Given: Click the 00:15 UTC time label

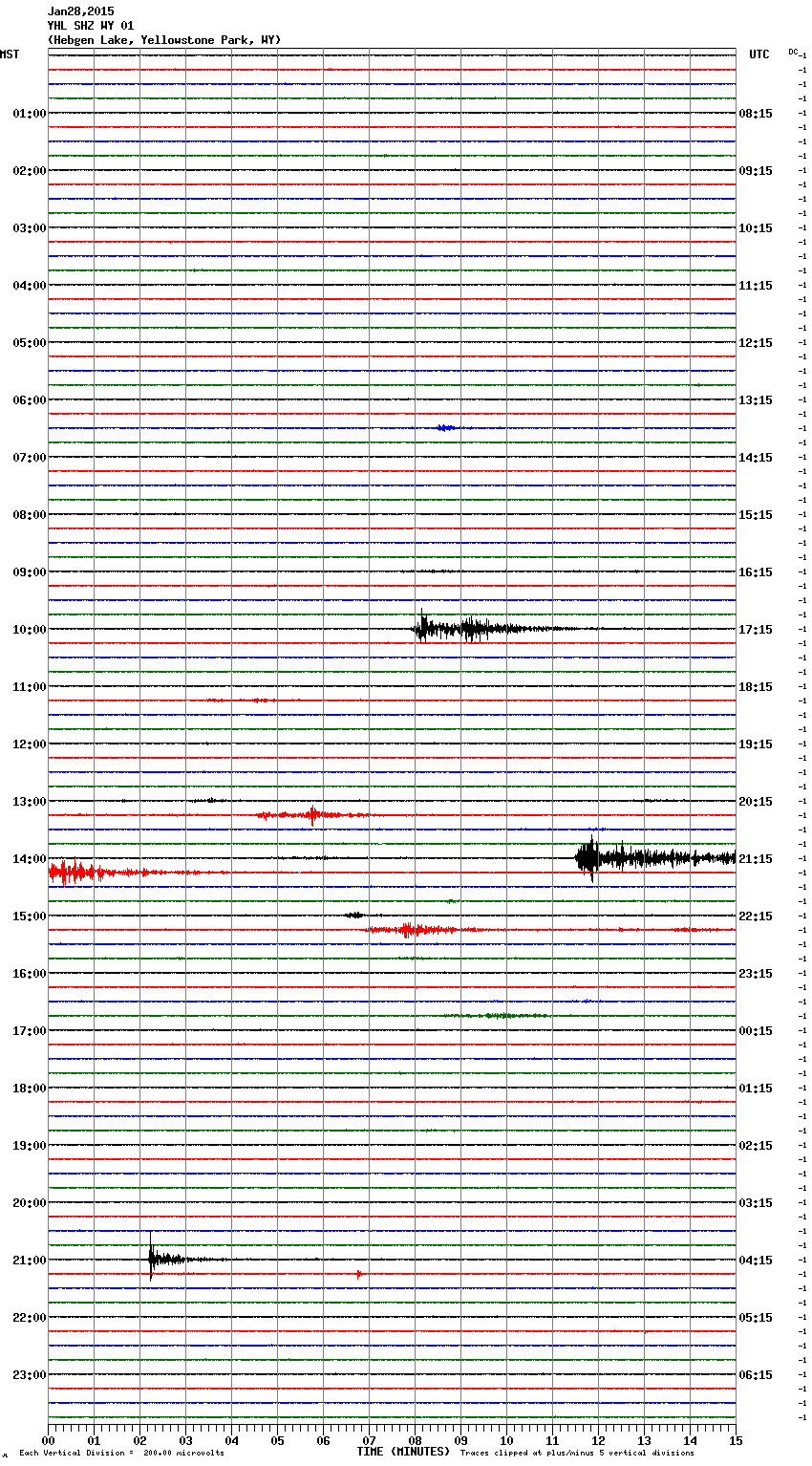Looking at the screenshot, I should point(756,1031).
